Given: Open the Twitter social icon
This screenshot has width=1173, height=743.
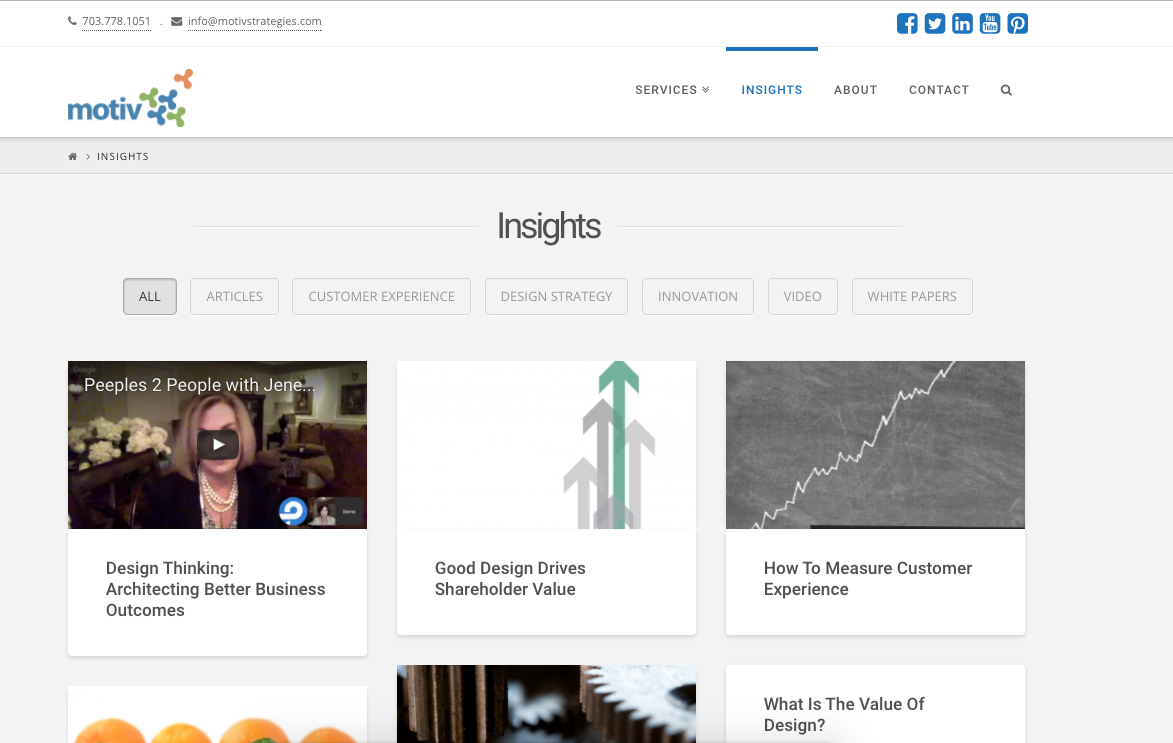Looking at the screenshot, I should click(x=934, y=24).
